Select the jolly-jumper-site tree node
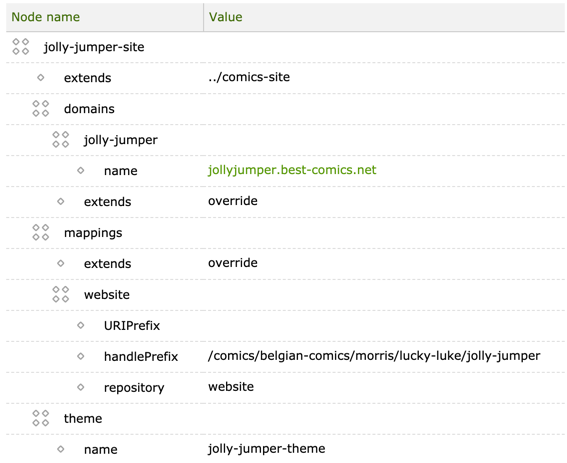Screen dimensions: 567x463 [x=94, y=47]
